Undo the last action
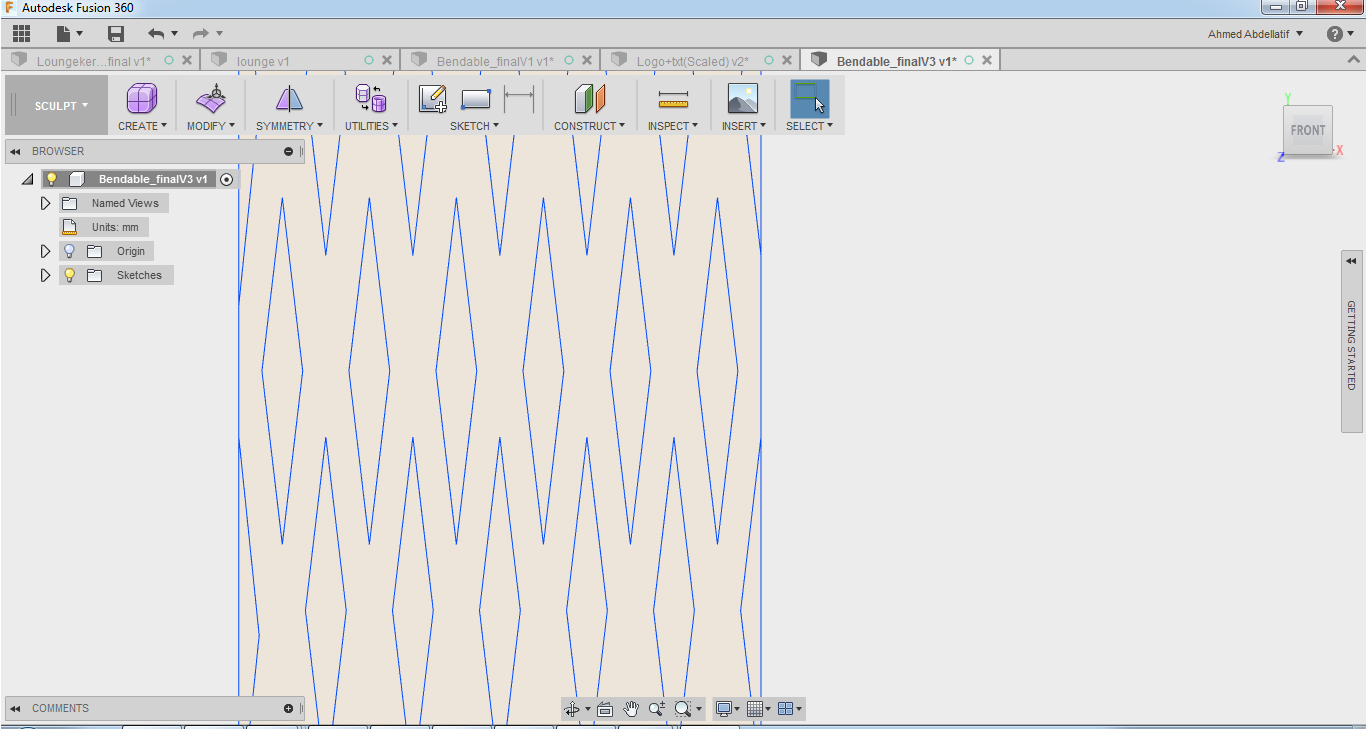Viewport: 1366px width, 729px height. [x=156, y=34]
